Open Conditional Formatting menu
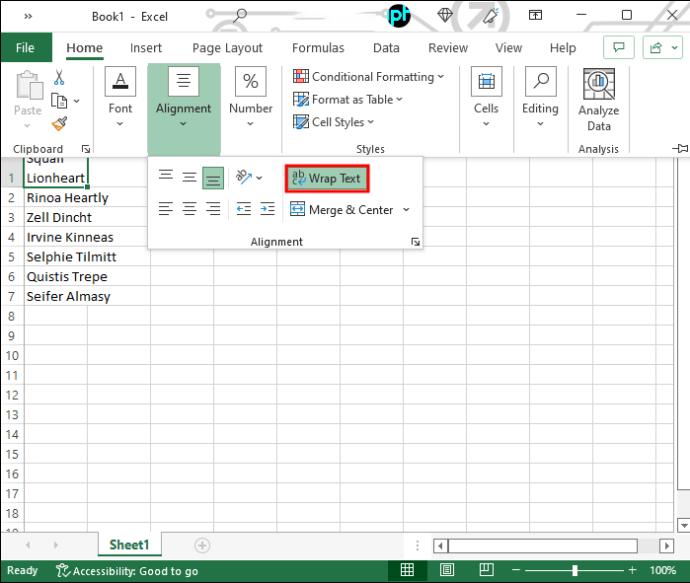690x583 pixels. coord(369,77)
